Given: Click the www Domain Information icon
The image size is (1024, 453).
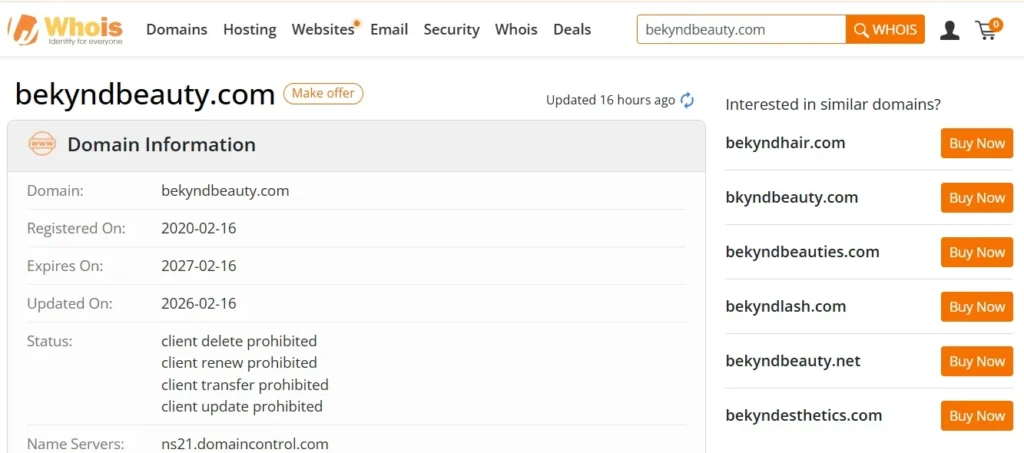Looking at the screenshot, I should point(42,144).
